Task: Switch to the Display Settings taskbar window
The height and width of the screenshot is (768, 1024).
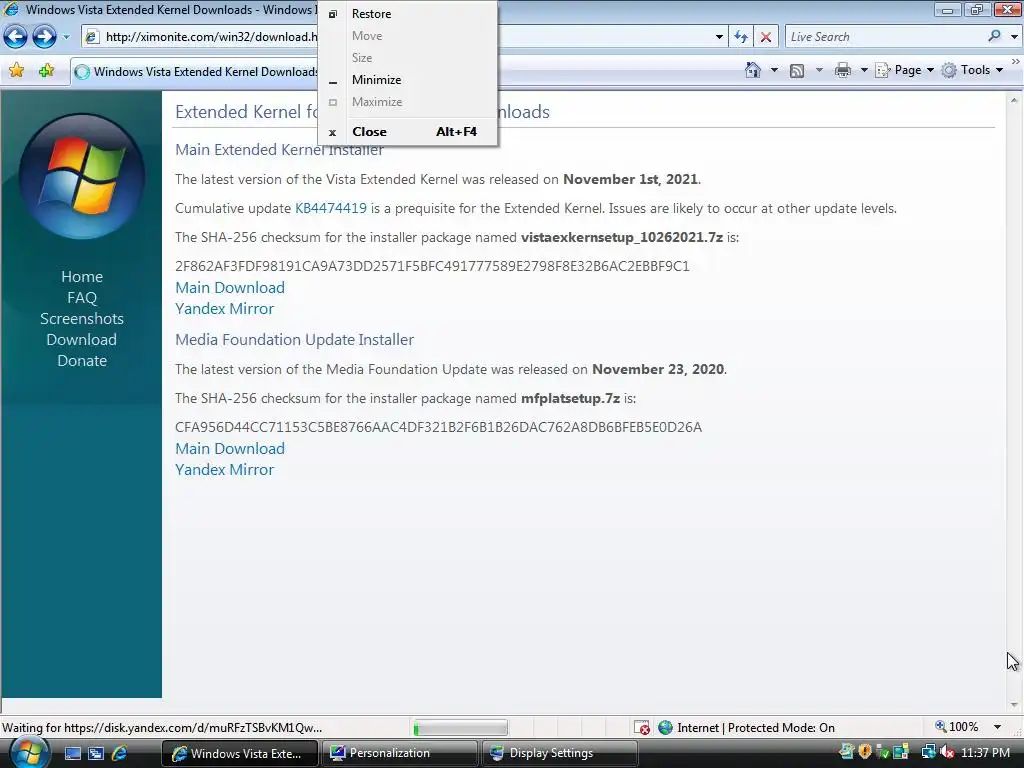Action: pos(559,753)
